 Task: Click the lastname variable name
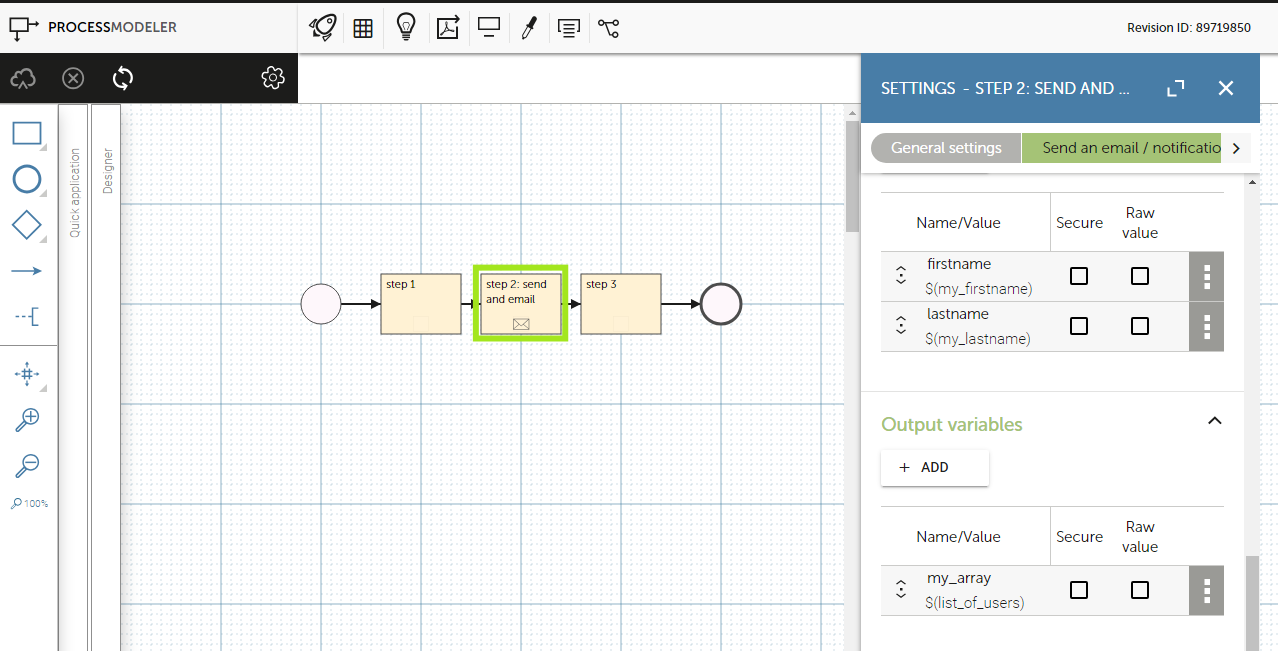[958, 314]
